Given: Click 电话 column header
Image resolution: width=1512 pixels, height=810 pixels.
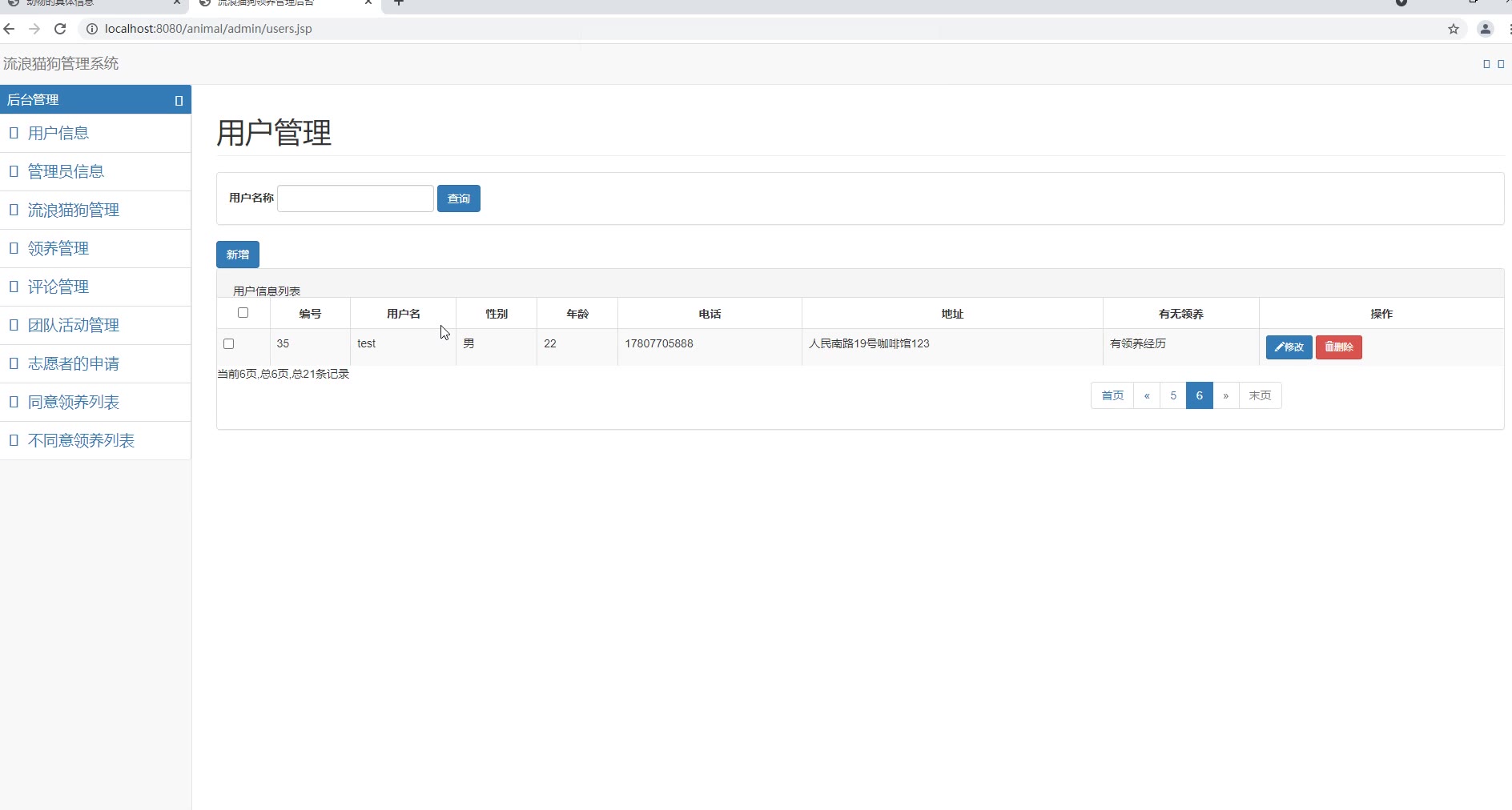Looking at the screenshot, I should [710, 314].
